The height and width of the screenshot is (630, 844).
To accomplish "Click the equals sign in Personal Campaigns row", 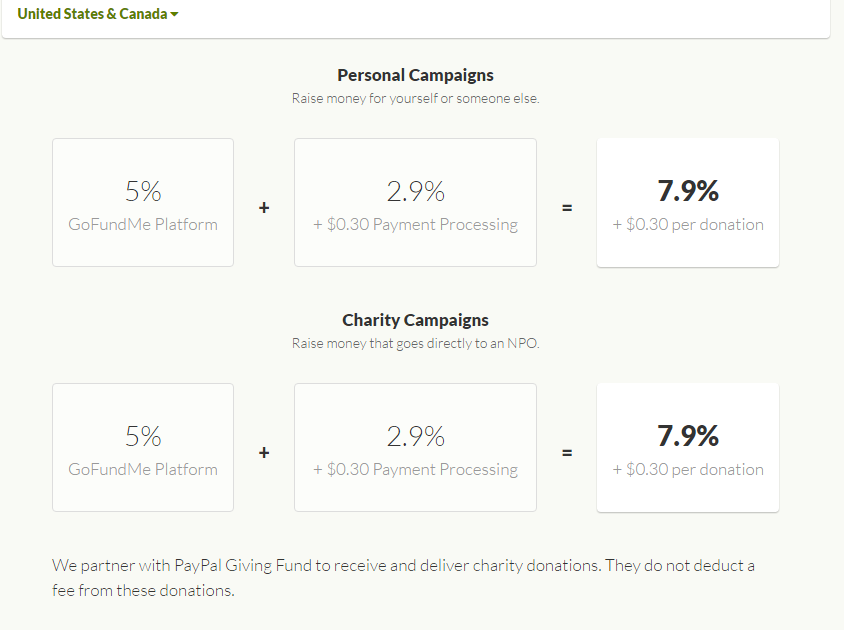I will pyautogui.click(x=567, y=208).
